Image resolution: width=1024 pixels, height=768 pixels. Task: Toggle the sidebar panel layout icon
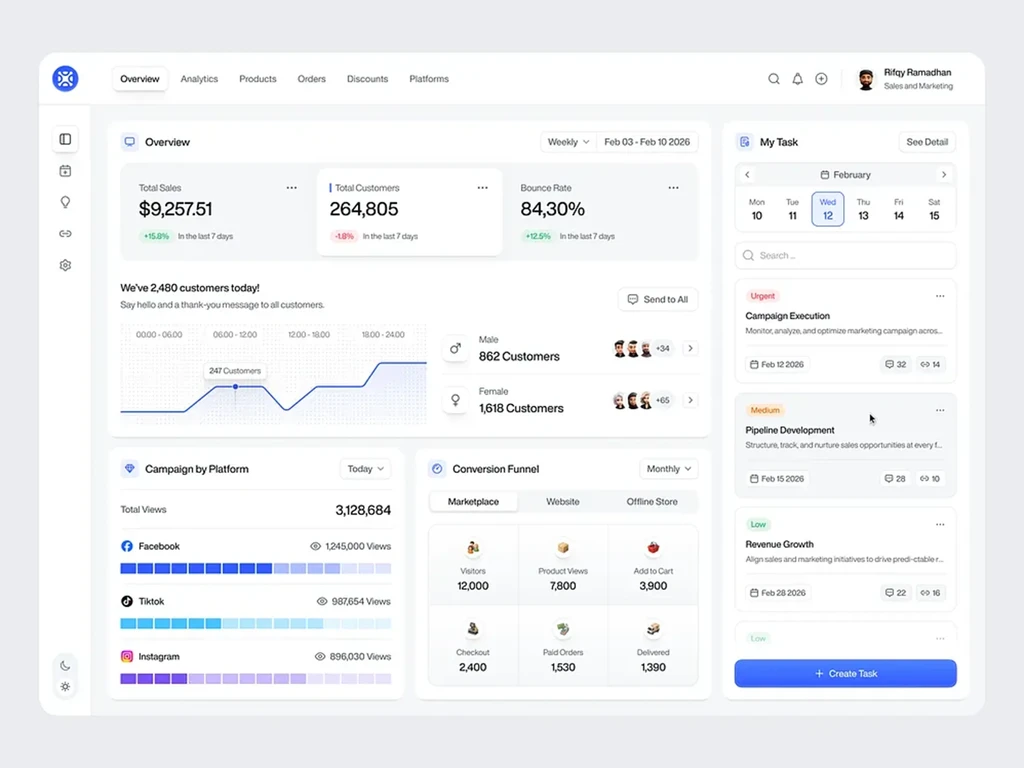pos(65,139)
